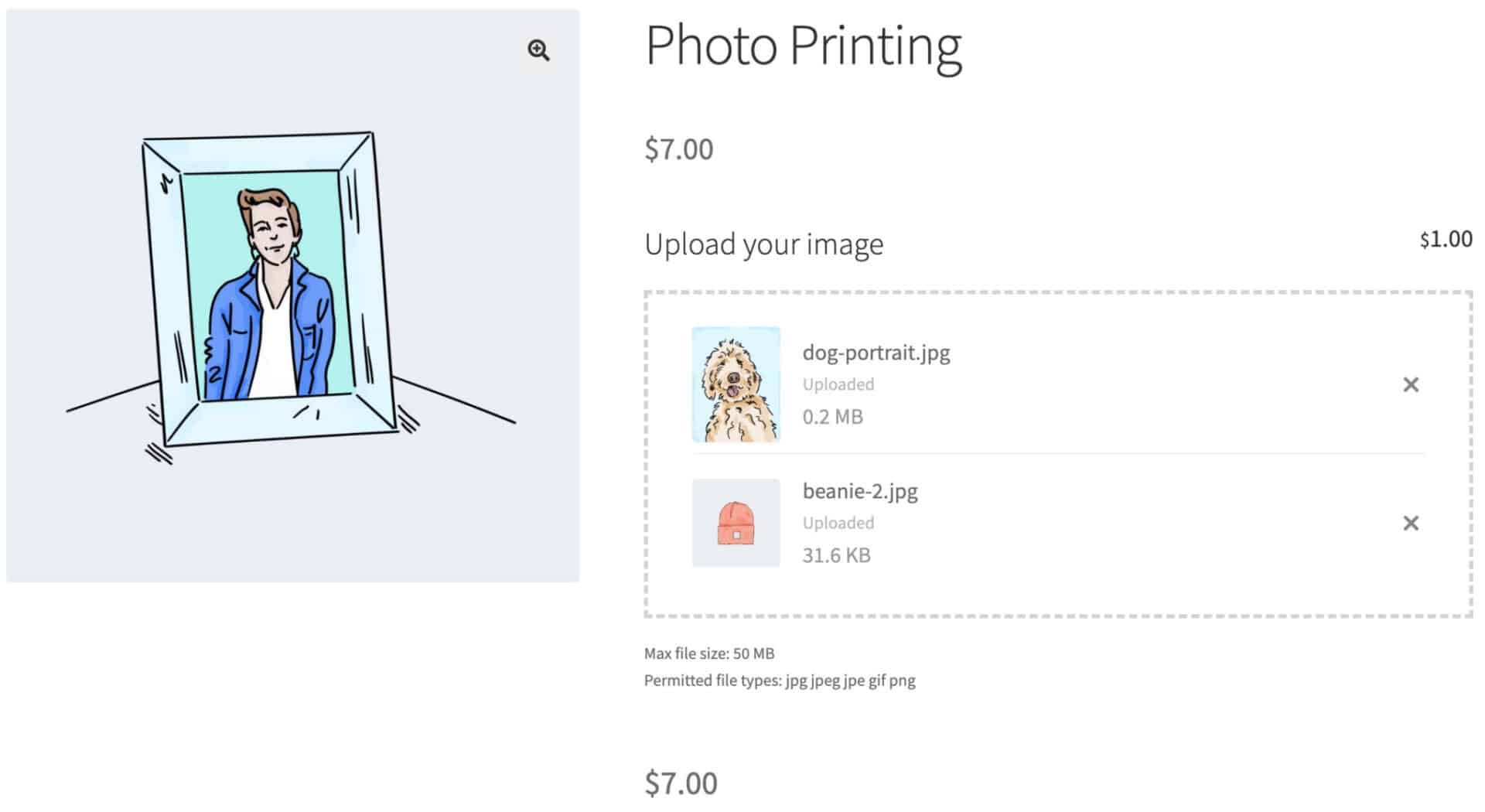Viewport: 1485px width, 812px height.
Task: Click the Upload your image section heading
Action: (764, 244)
